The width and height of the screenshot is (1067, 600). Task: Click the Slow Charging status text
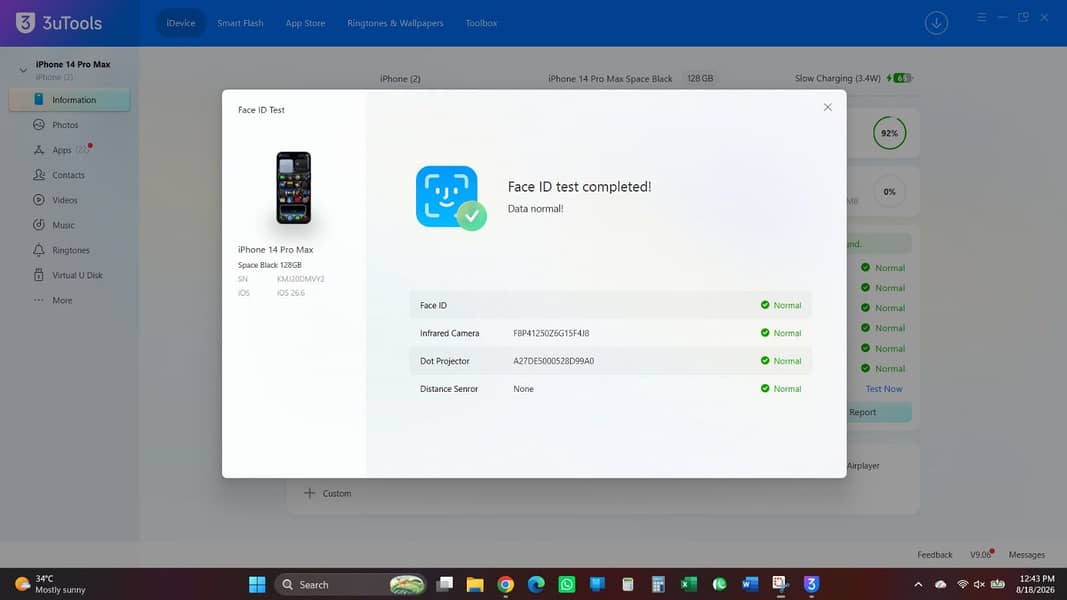point(838,78)
